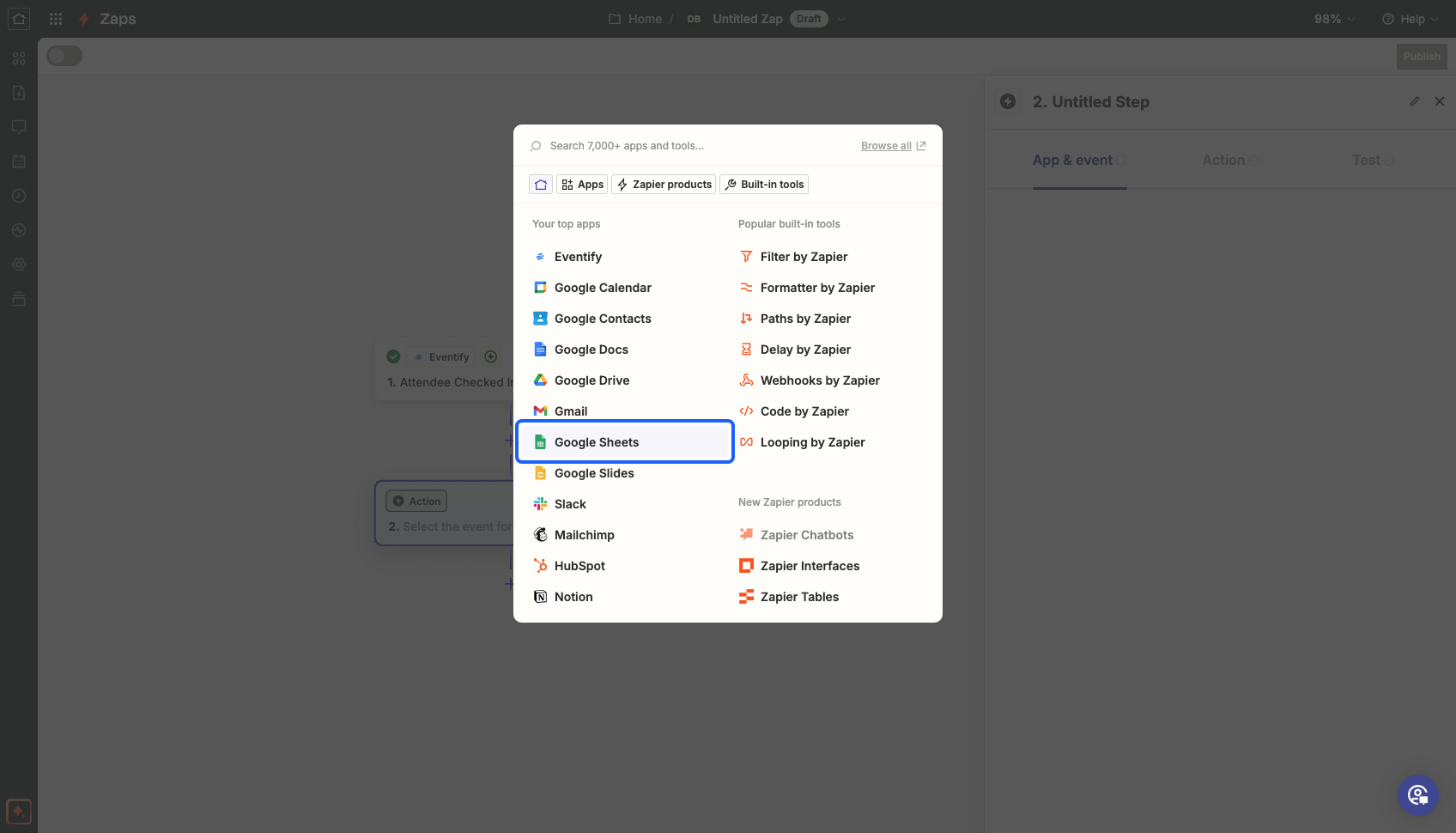Choose Google Calendar app

[624, 288]
